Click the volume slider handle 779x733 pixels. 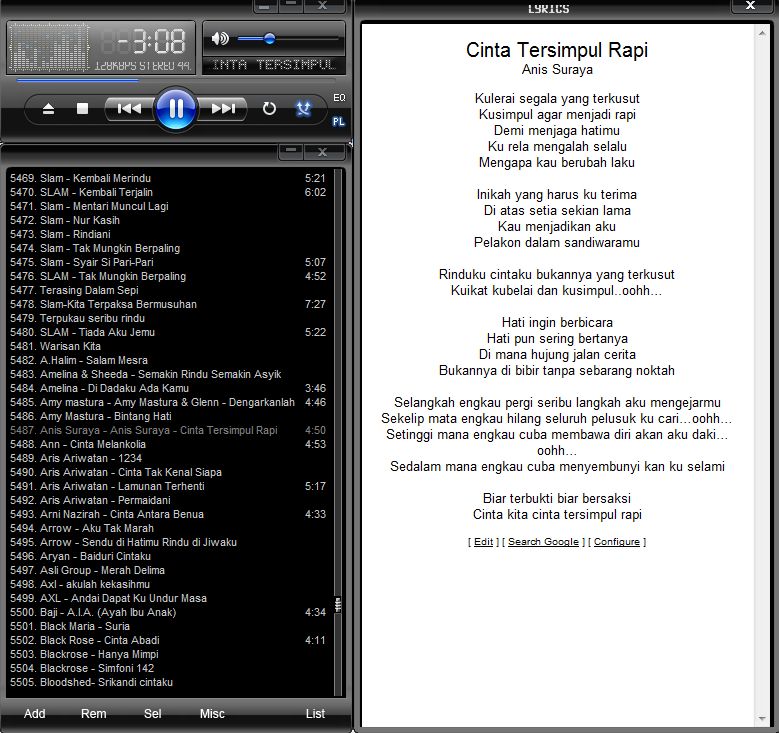(269, 39)
